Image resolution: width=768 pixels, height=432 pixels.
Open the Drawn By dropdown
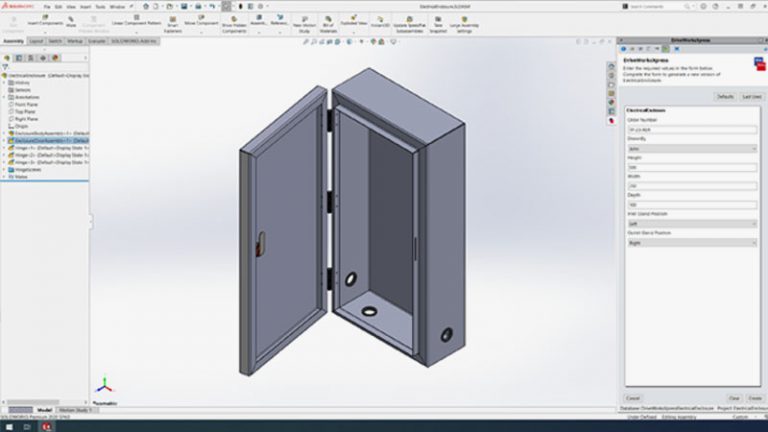692,148
